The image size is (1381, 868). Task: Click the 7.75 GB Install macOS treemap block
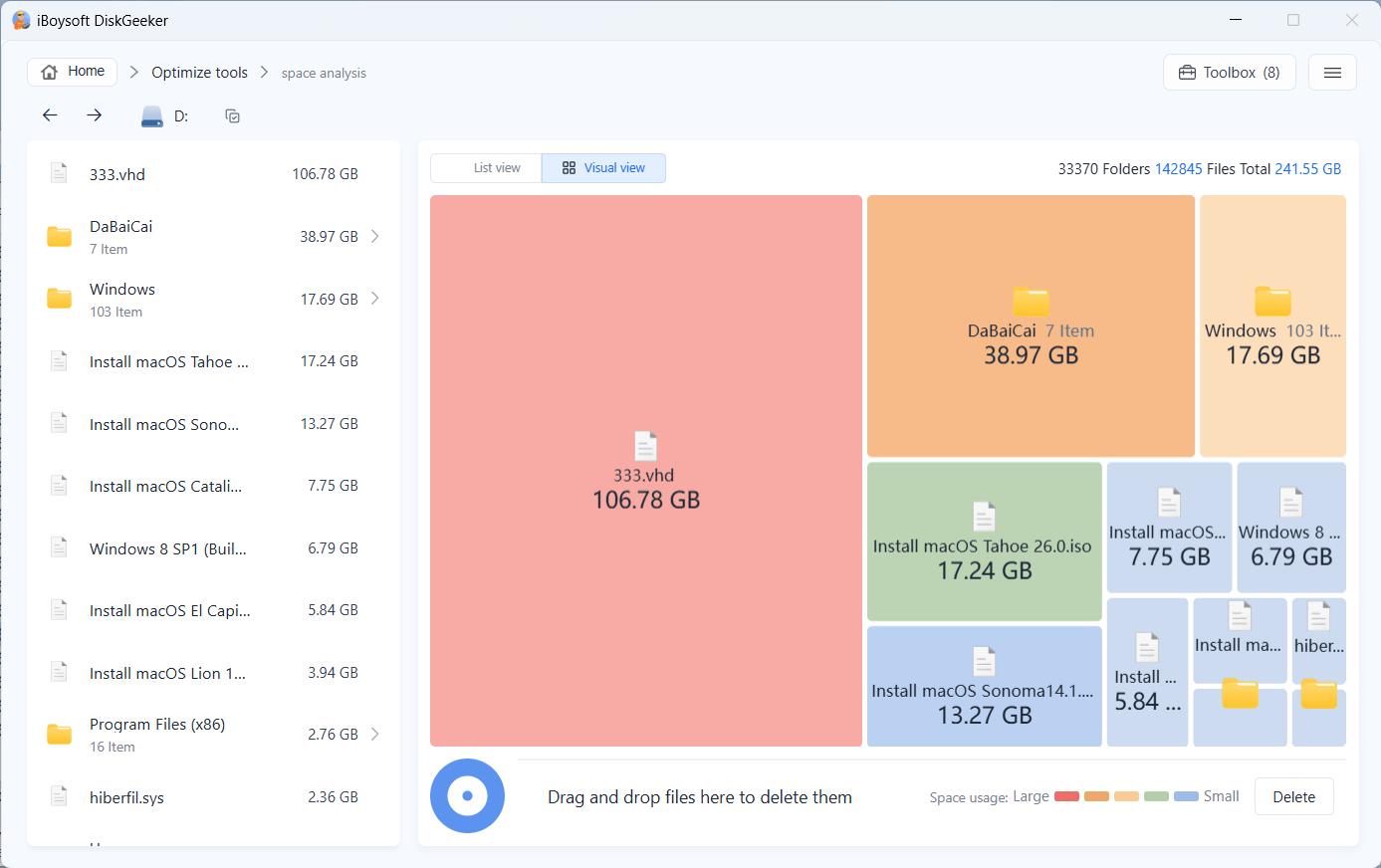(1169, 528)
